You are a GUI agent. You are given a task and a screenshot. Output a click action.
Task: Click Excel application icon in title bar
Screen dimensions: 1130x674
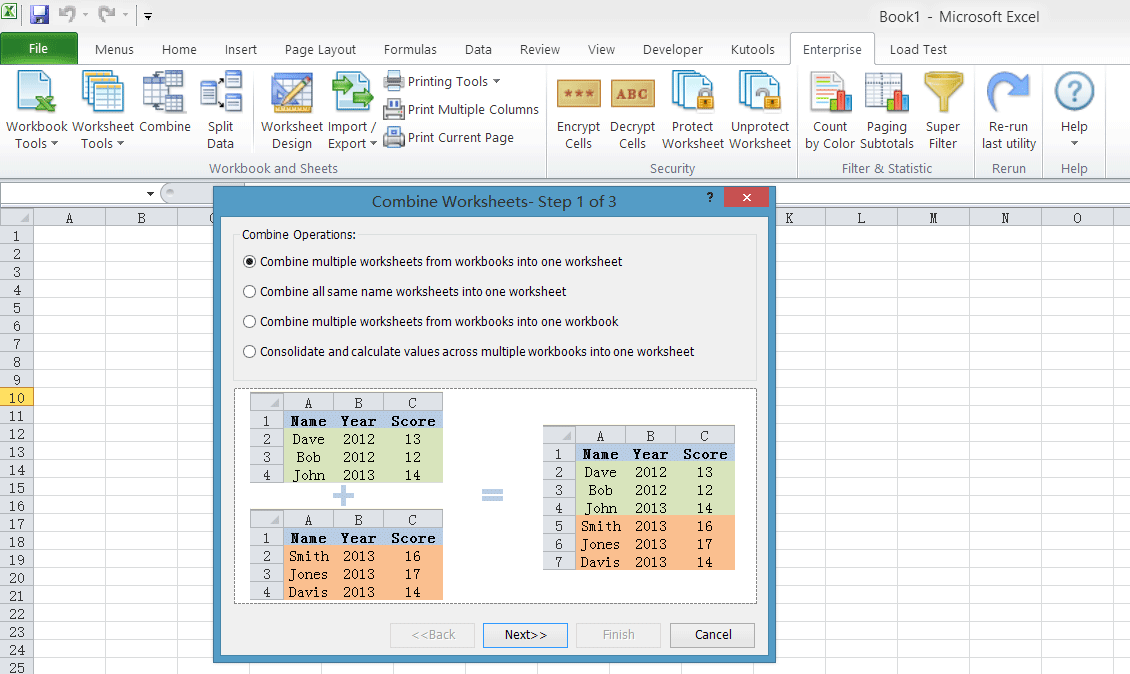coord(9,12)
